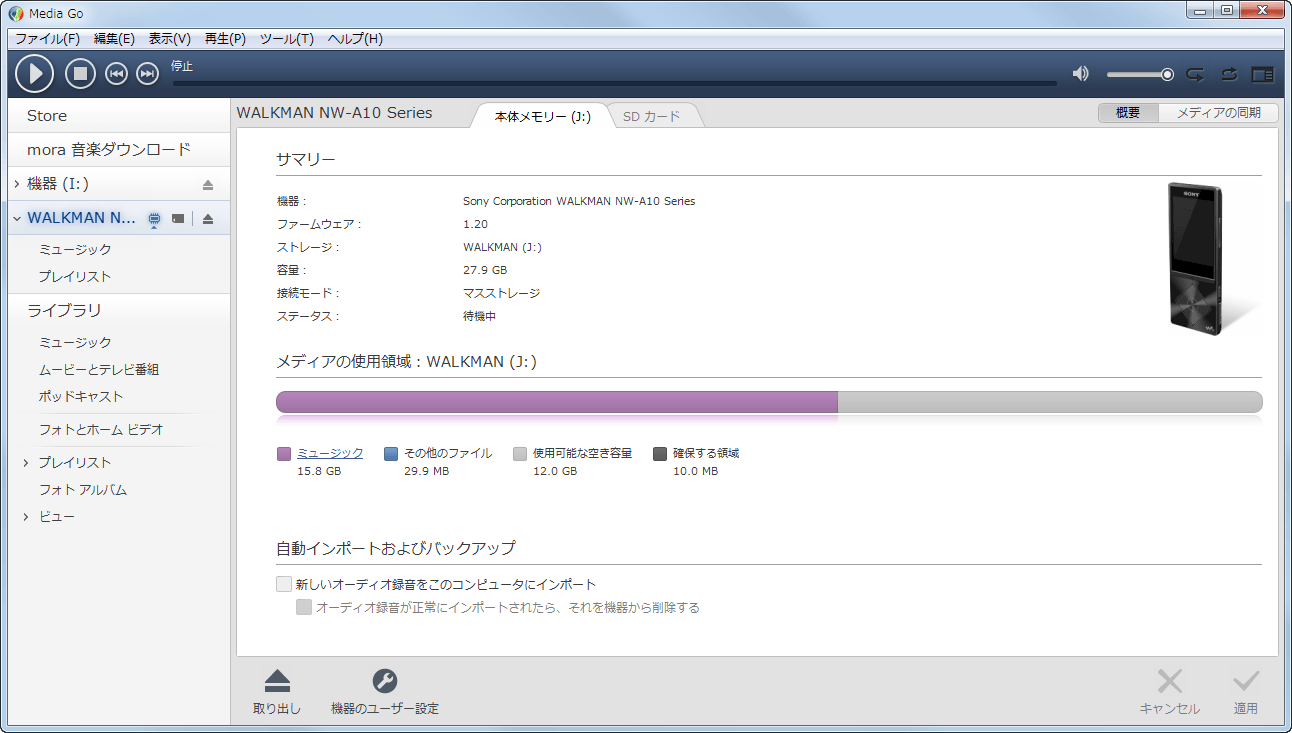Click the Media Go title bar app icon
The height and width of the screenshot is (733, 1292).
[x=15, y=13]
